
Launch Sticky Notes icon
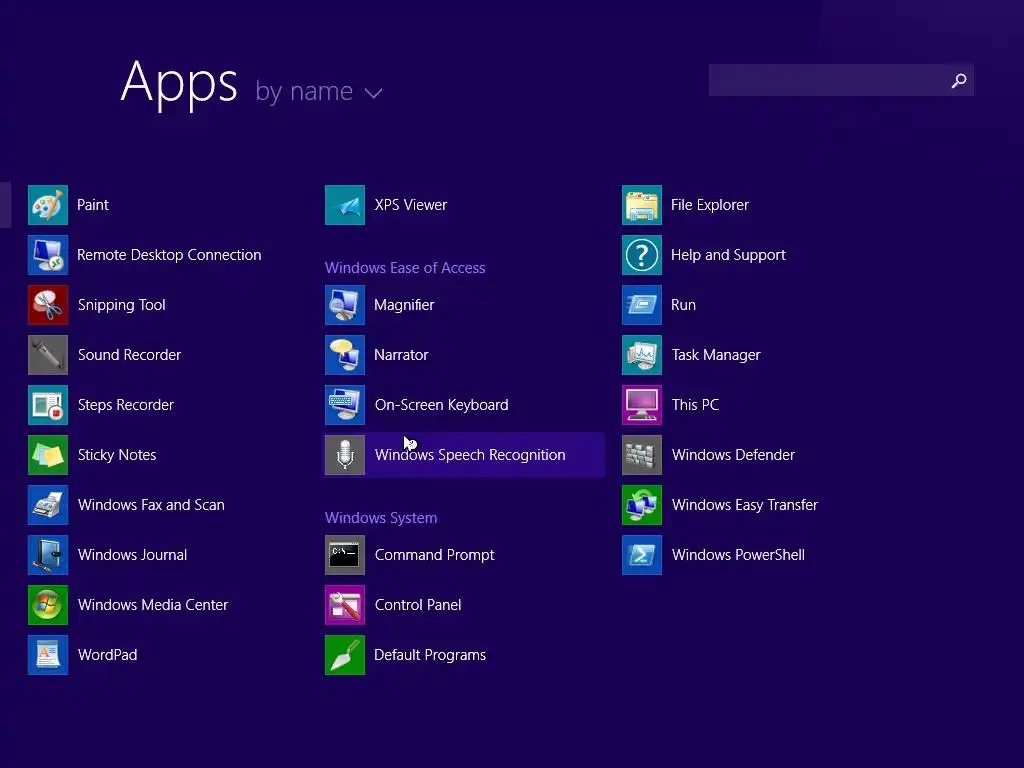(x=48, y=455)
